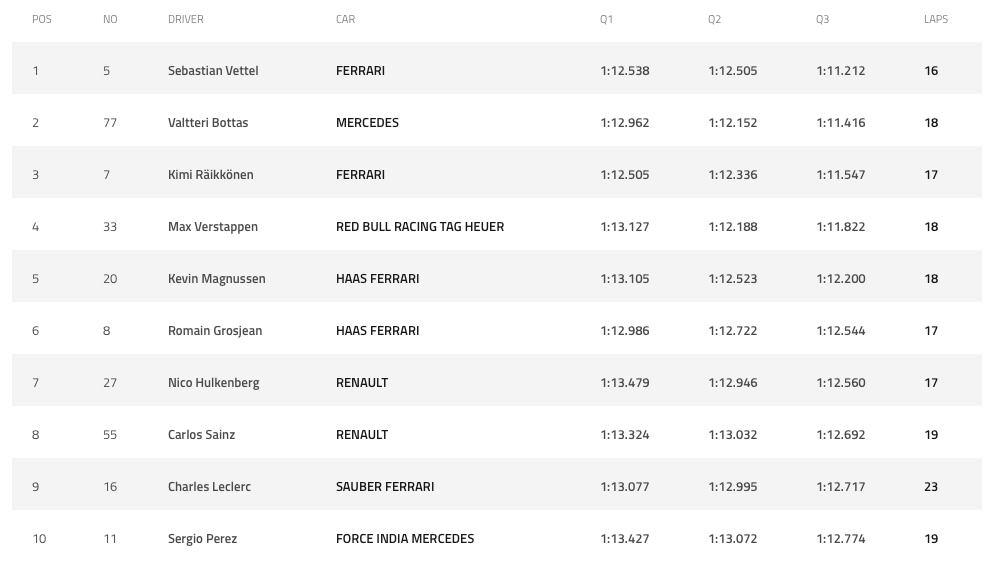Open Romain Grosjean driver entry
994x562 pixels.
click(215, 331)
